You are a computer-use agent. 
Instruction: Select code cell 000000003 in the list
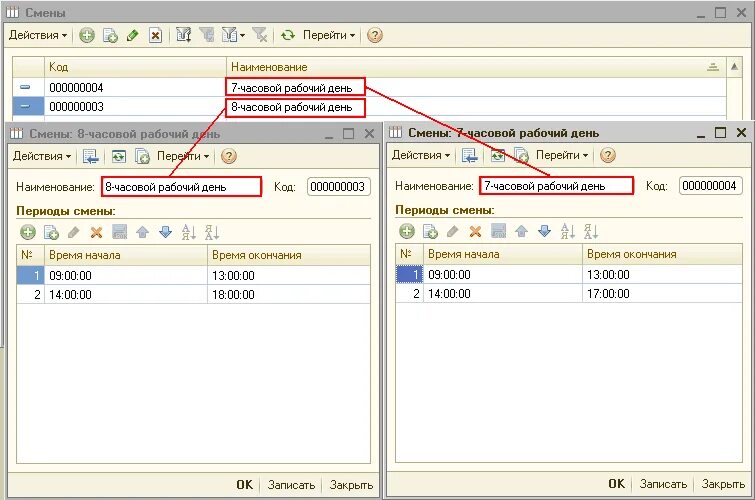tap(135, 106)
